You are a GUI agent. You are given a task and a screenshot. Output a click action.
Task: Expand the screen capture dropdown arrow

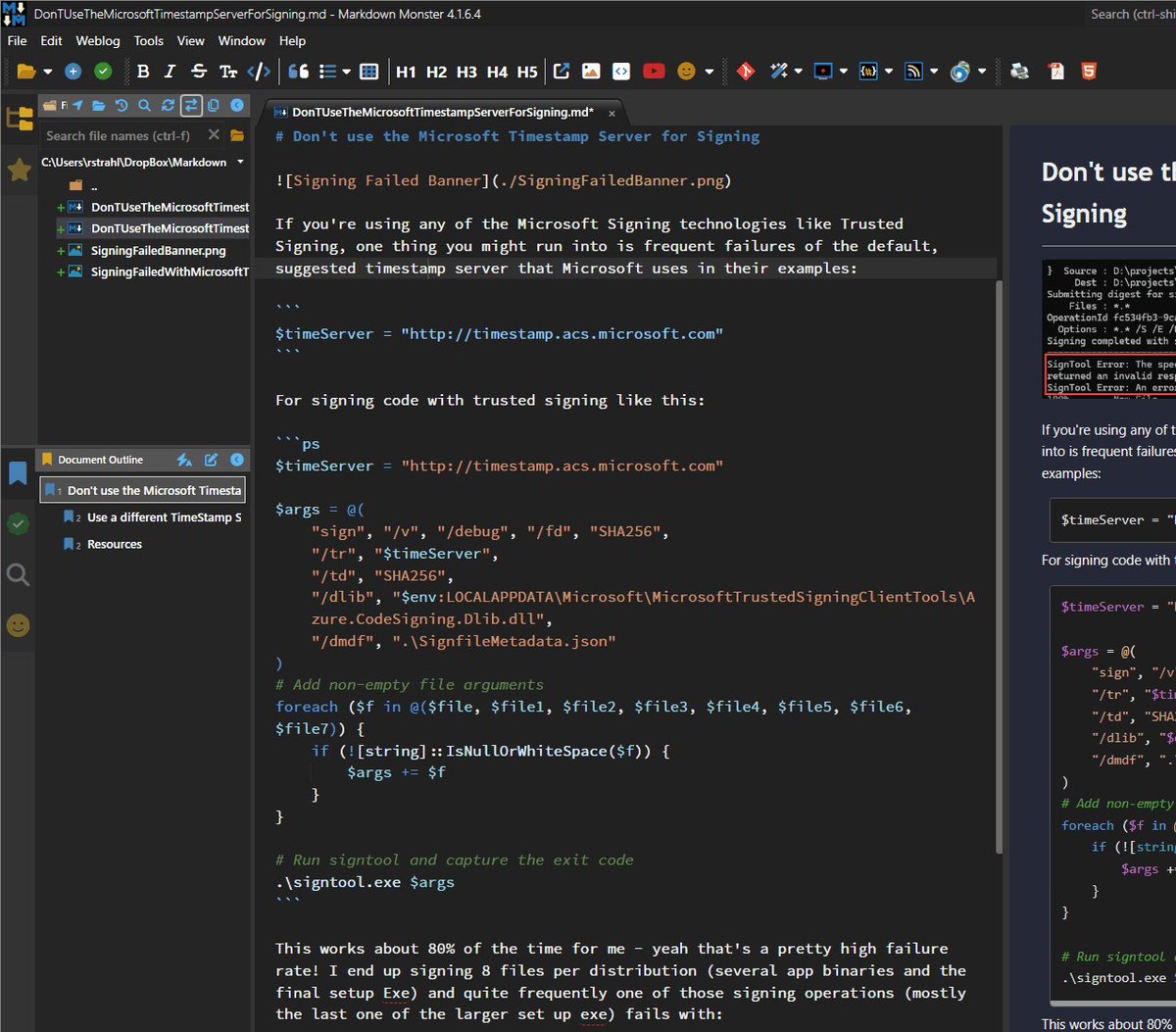tap(844, 72)
